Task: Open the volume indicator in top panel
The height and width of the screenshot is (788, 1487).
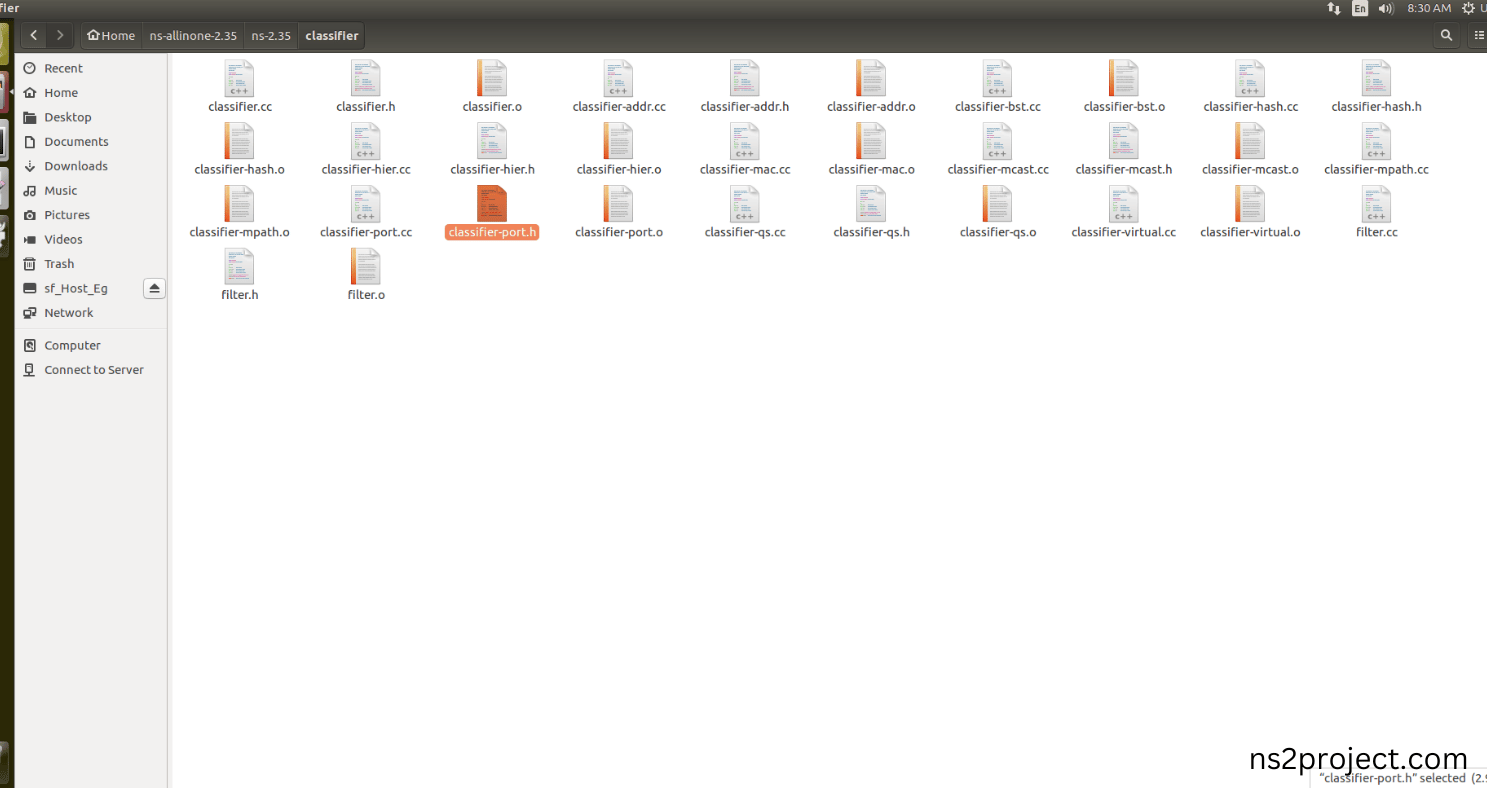Action: point(1386,8)
